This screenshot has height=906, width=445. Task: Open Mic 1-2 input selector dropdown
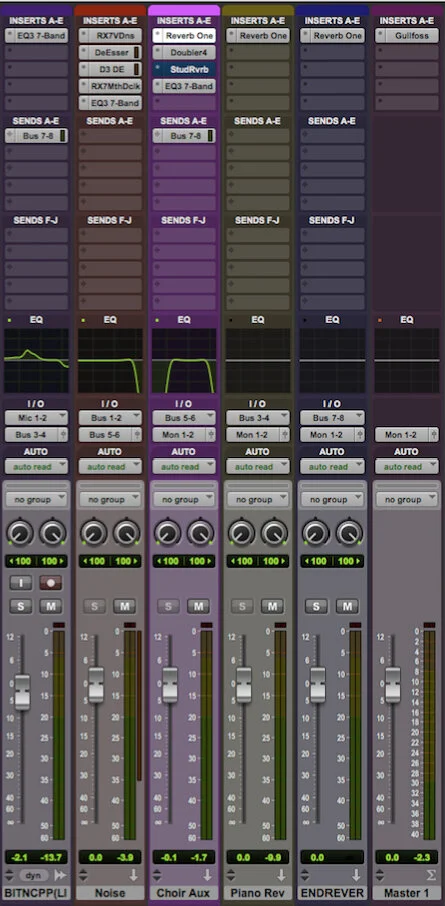point(36,418)
